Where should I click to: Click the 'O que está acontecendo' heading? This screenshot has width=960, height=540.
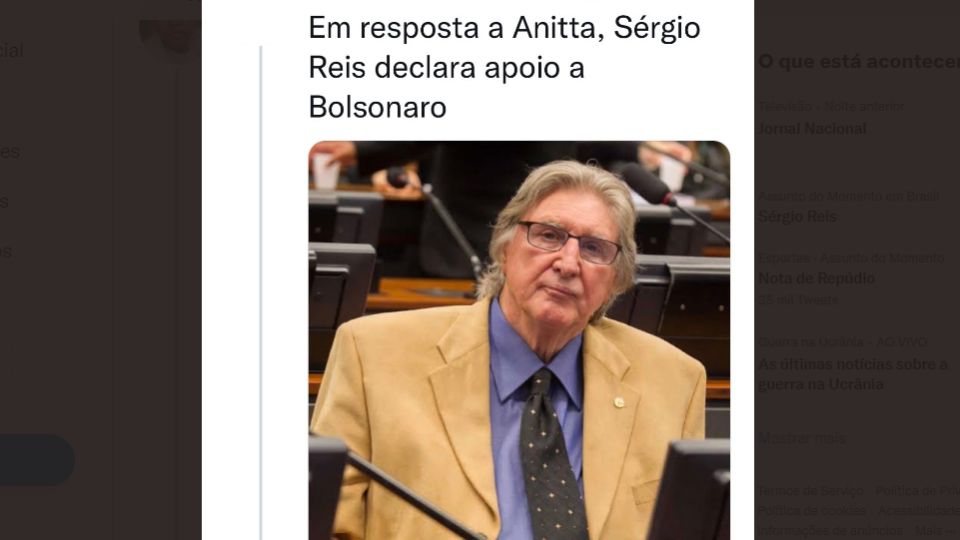point(859,62)
